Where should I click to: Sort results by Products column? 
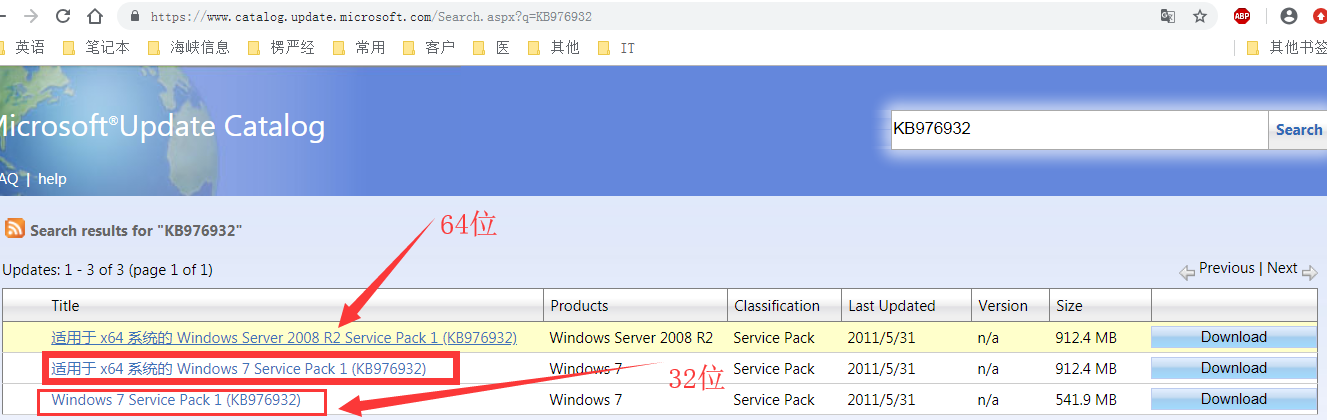click(x=579, y=306)
